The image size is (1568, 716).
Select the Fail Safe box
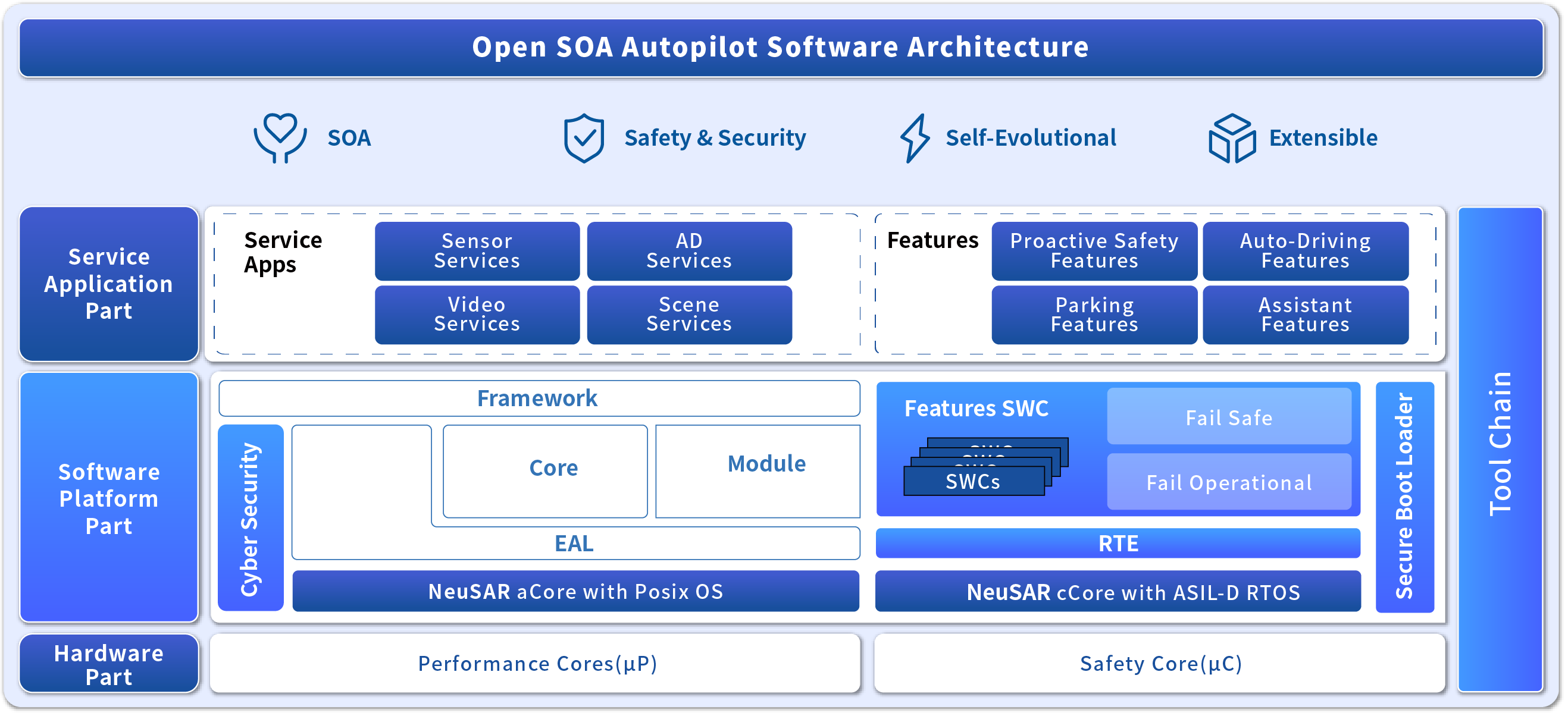[x=1228, y=417]
